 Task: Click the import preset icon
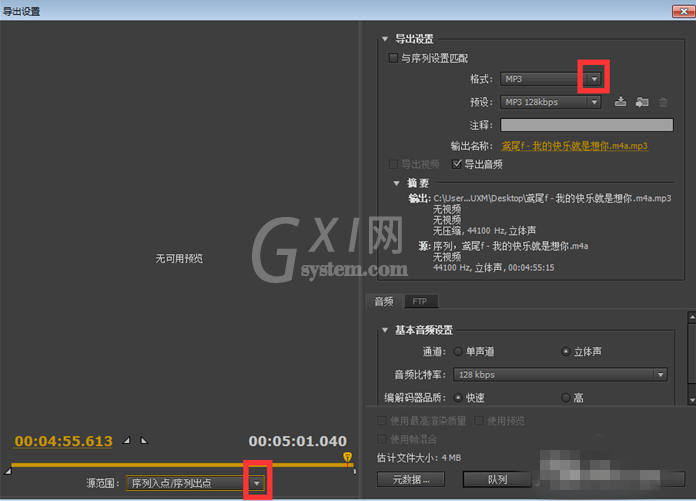pyautogui.click(x=642, y=102)
